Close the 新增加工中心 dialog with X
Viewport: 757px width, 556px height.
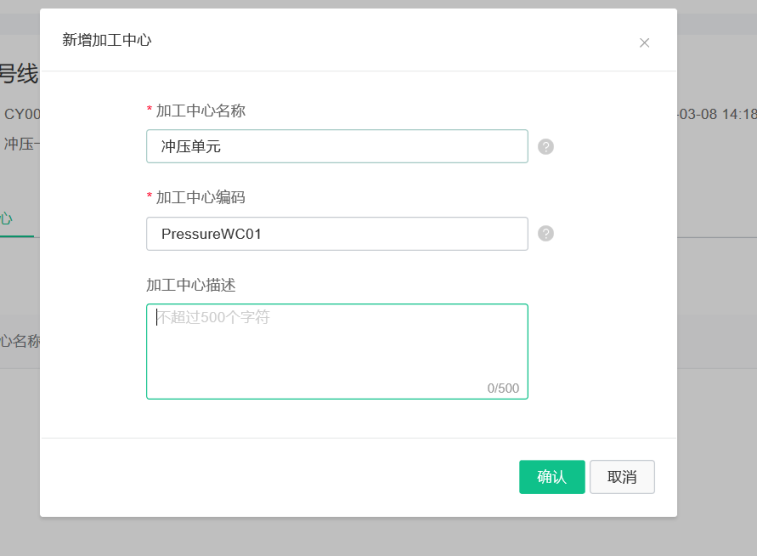(644, 43)
